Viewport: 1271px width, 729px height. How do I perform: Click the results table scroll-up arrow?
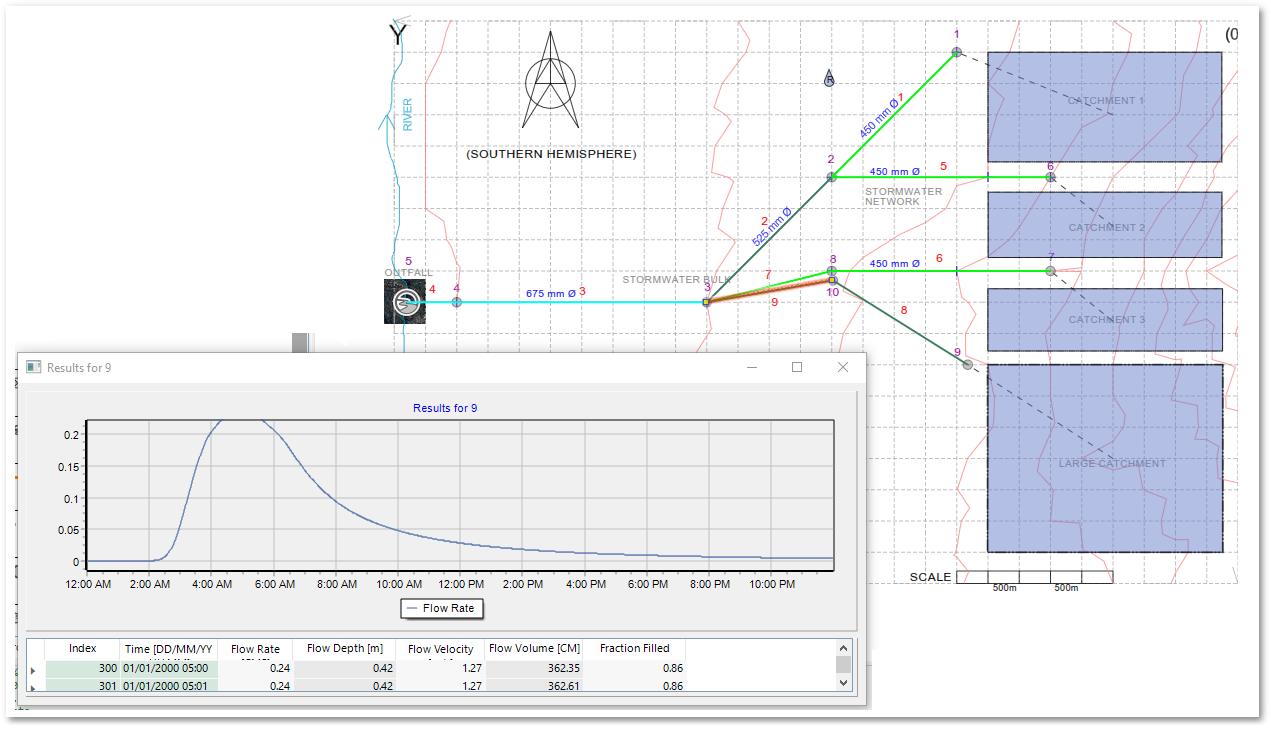(843, 648)
